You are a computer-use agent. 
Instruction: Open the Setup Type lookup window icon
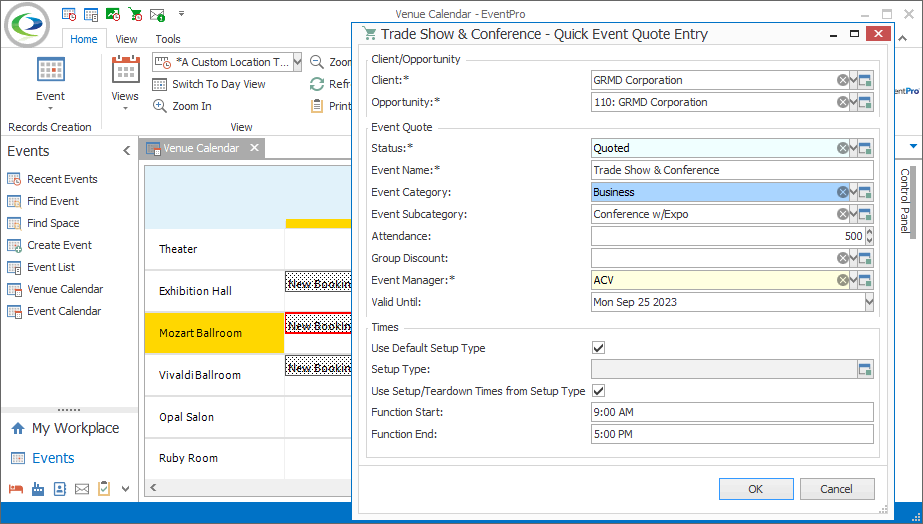click(x=865, y=369)
